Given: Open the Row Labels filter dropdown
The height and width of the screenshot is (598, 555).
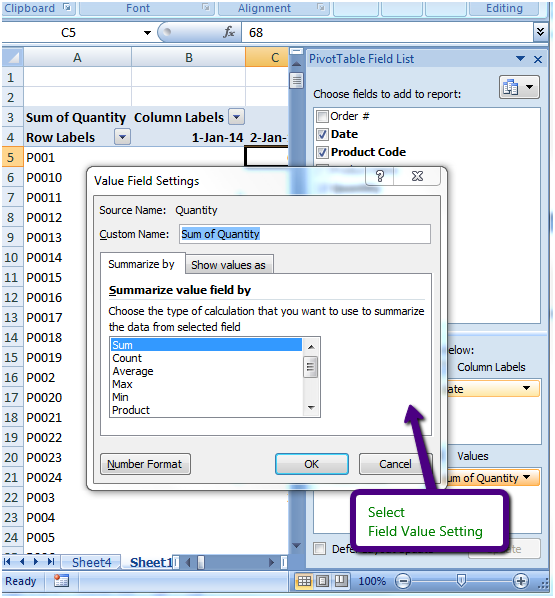Looking at the screenshot, I should (122, 137).
